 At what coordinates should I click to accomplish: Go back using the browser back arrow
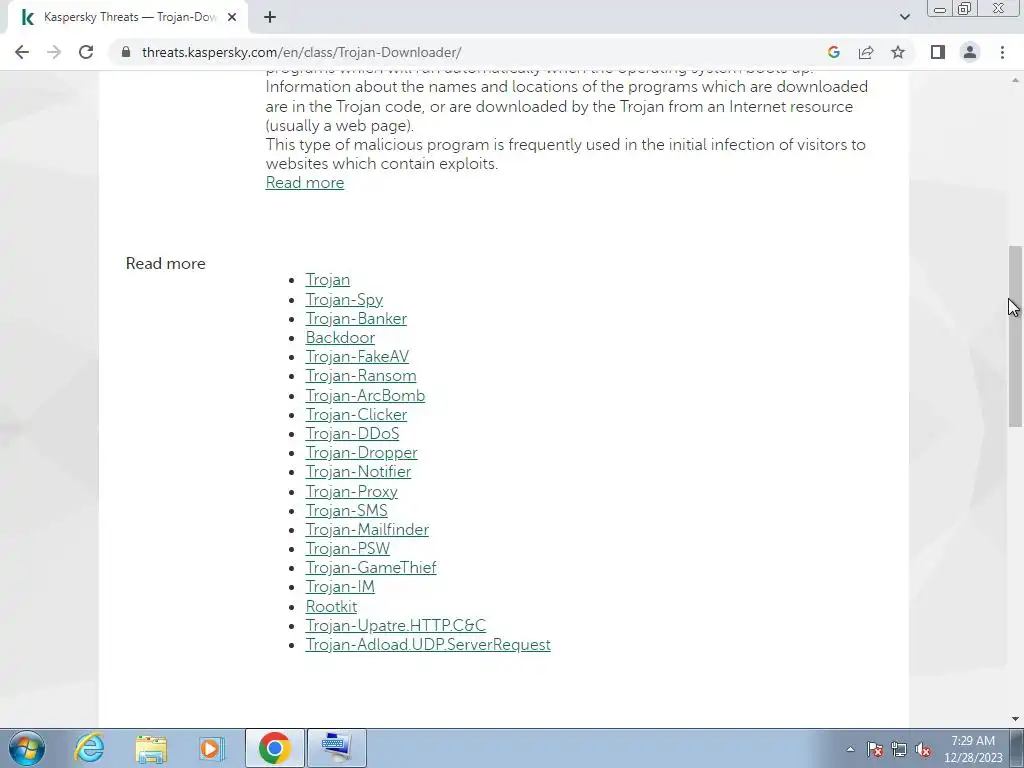coord(22,52)
